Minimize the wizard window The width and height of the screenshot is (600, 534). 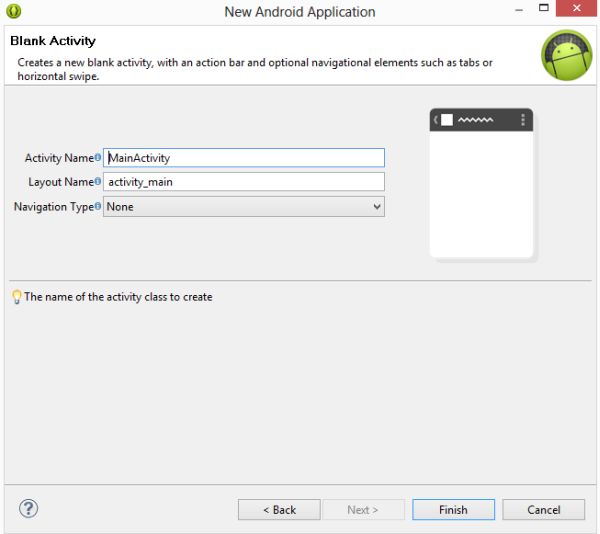(519, 10)
